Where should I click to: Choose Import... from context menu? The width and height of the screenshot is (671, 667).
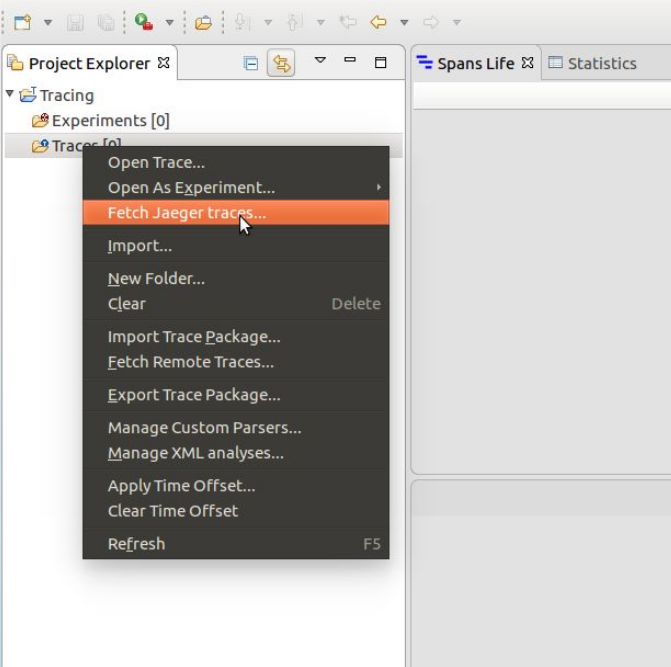pyautogui.click(x=236, y=246)
